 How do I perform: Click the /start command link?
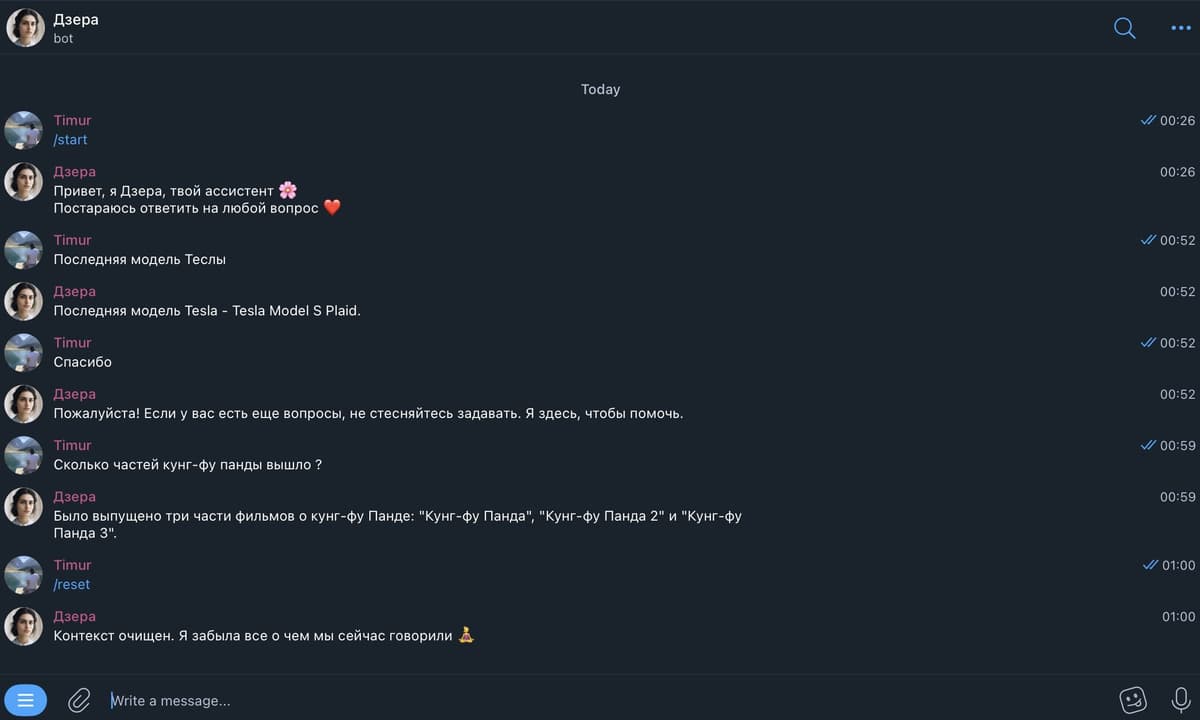point(70,140)
